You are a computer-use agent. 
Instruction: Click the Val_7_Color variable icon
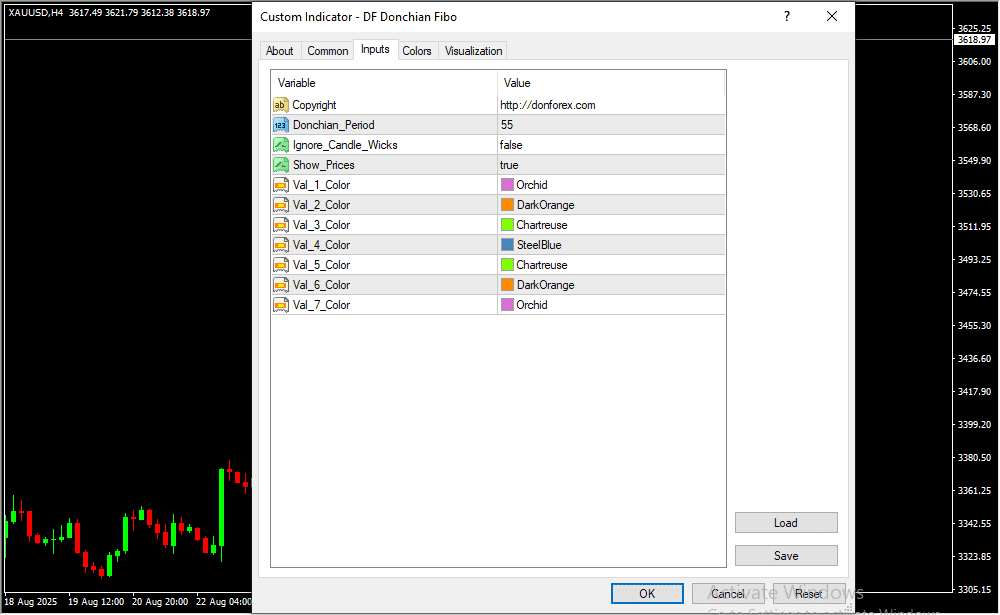(281, 305)
